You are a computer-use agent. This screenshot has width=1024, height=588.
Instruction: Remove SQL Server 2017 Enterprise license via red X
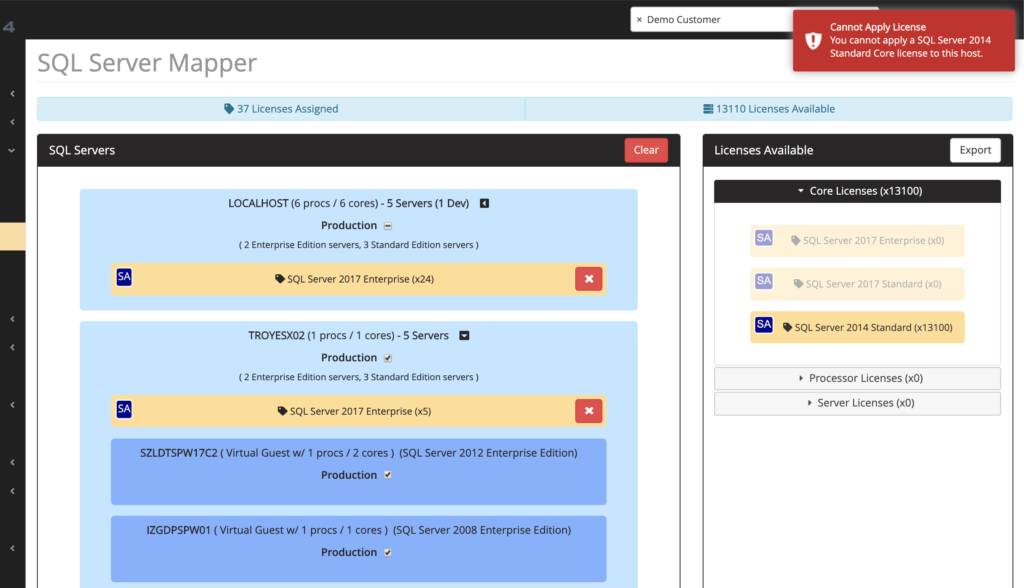(x=589, y=278)
